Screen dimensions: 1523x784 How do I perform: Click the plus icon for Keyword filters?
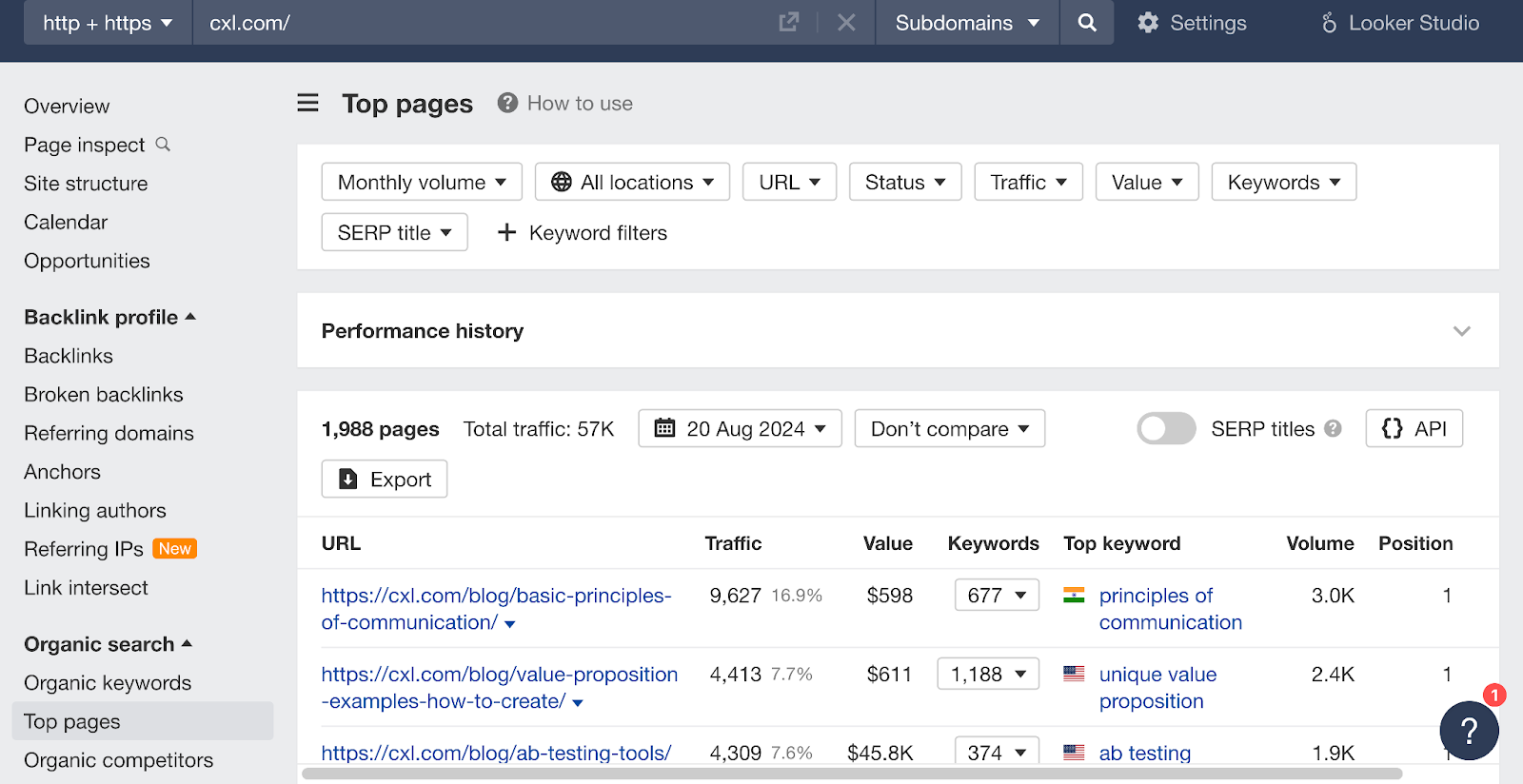click(506, 232)
